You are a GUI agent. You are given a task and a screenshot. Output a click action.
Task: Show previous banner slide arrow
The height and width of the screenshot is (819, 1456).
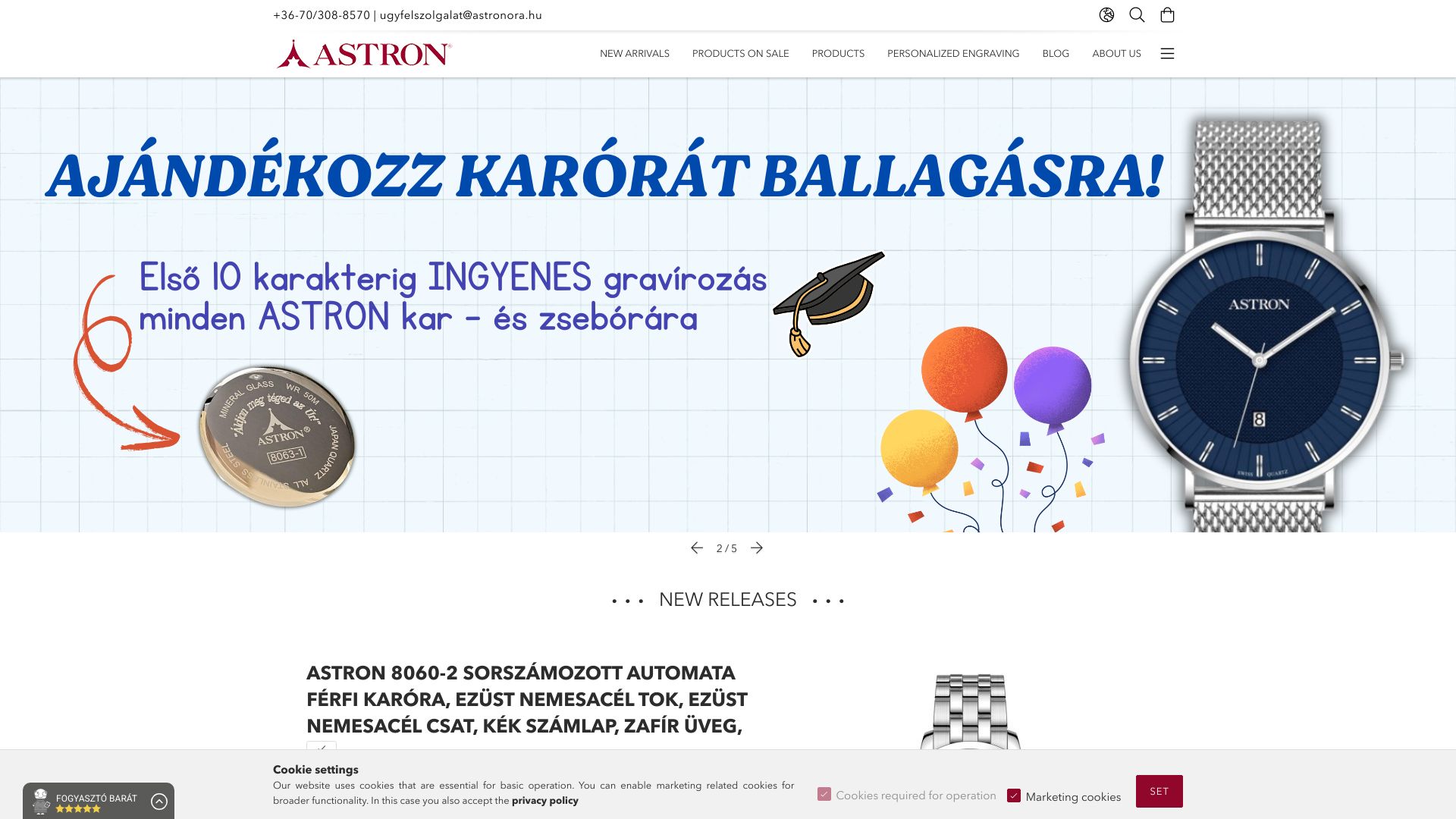697,548
